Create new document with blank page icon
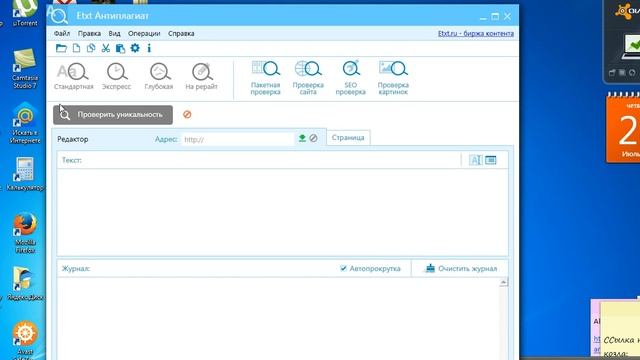 tap(76, 48)
